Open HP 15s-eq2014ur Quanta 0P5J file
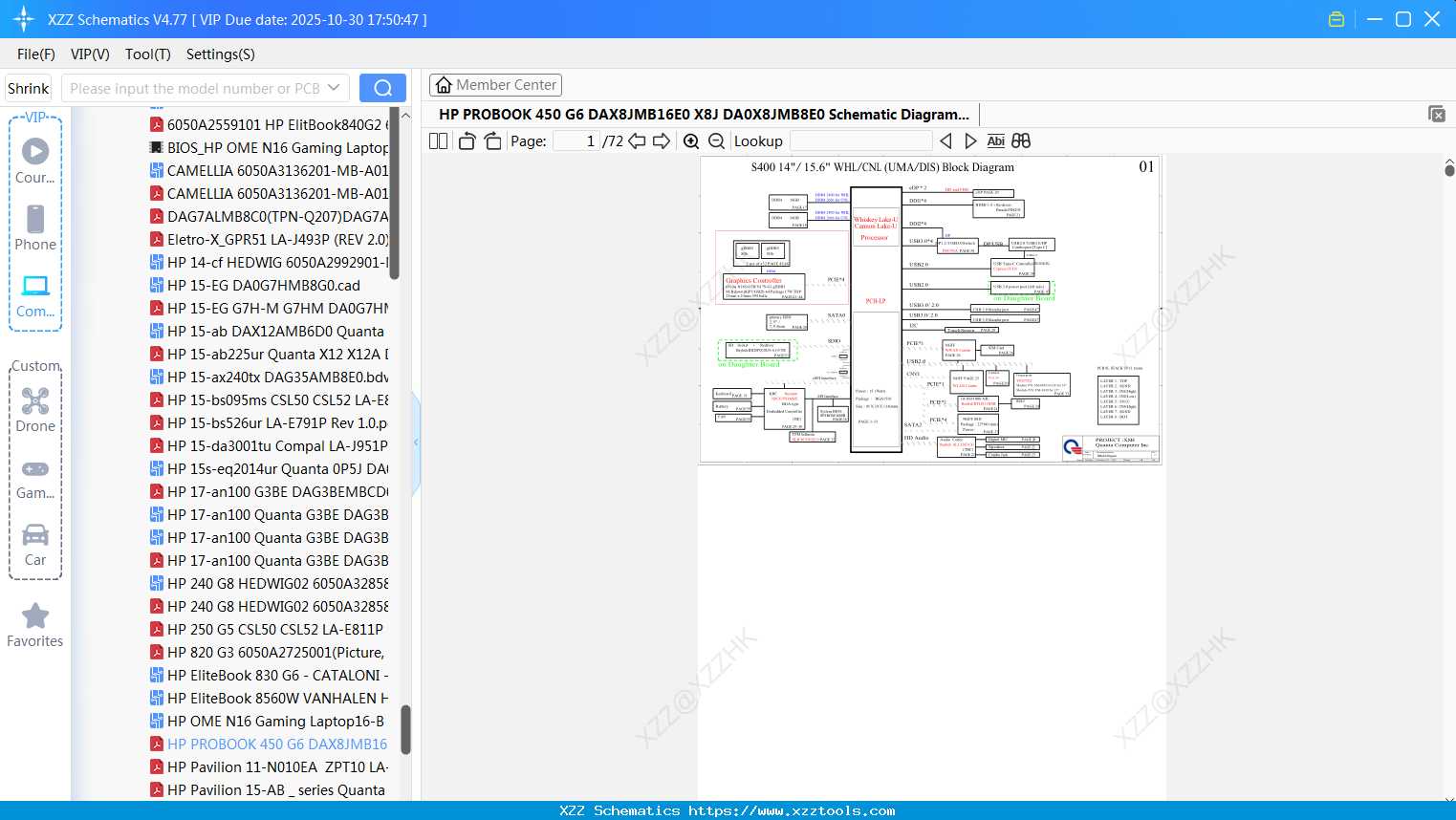Viewport: 1456px width, 820px height. [269, 468]
